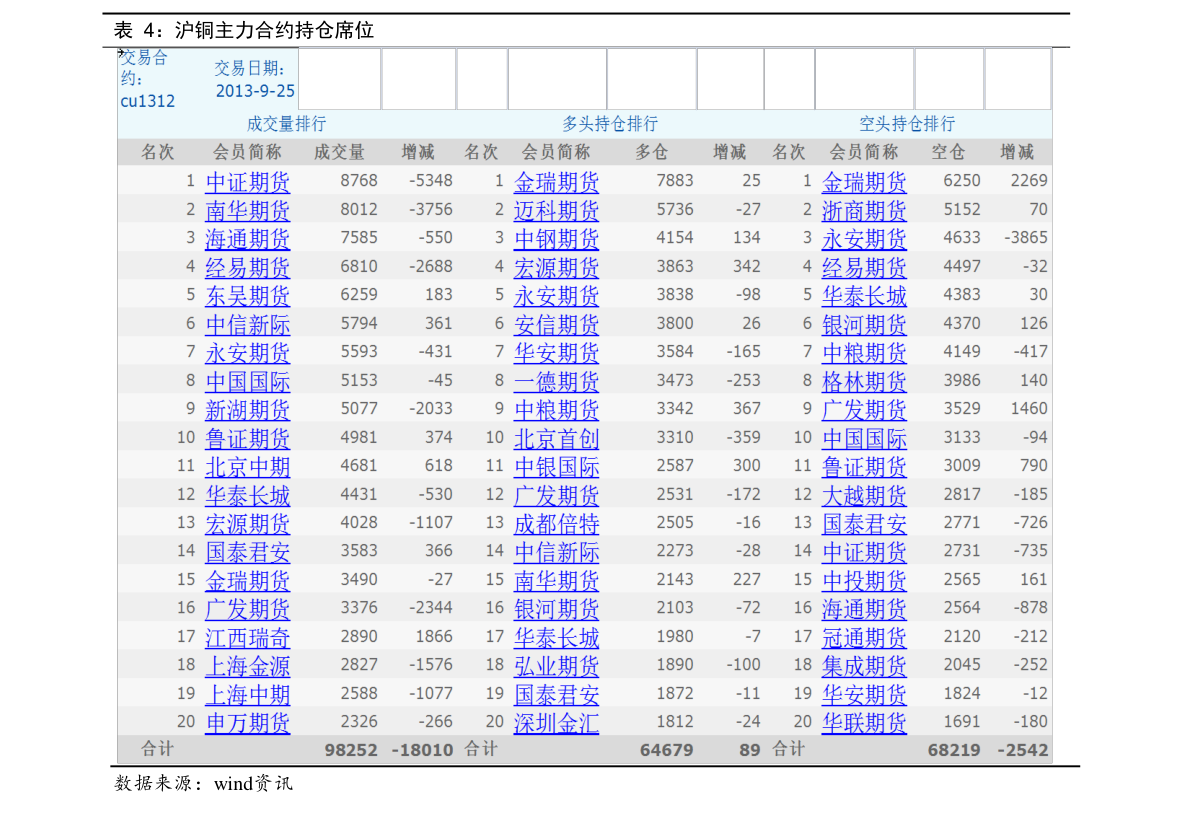Open the 华联期货 link at rank 20
The height and width of the screenshot is (814, 1191).
click(864, 722)
